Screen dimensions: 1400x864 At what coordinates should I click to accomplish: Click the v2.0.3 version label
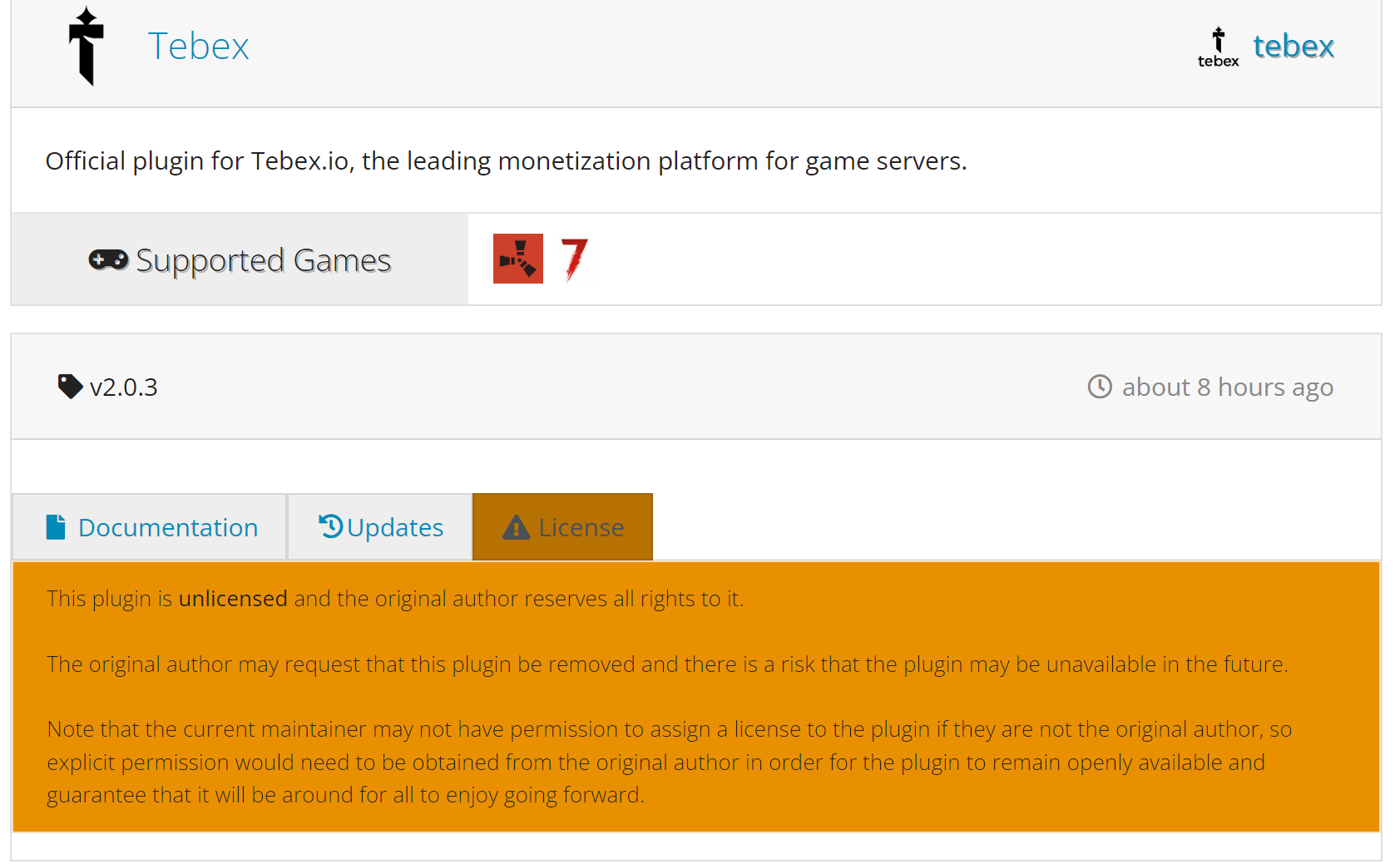(x=123, y=386)
